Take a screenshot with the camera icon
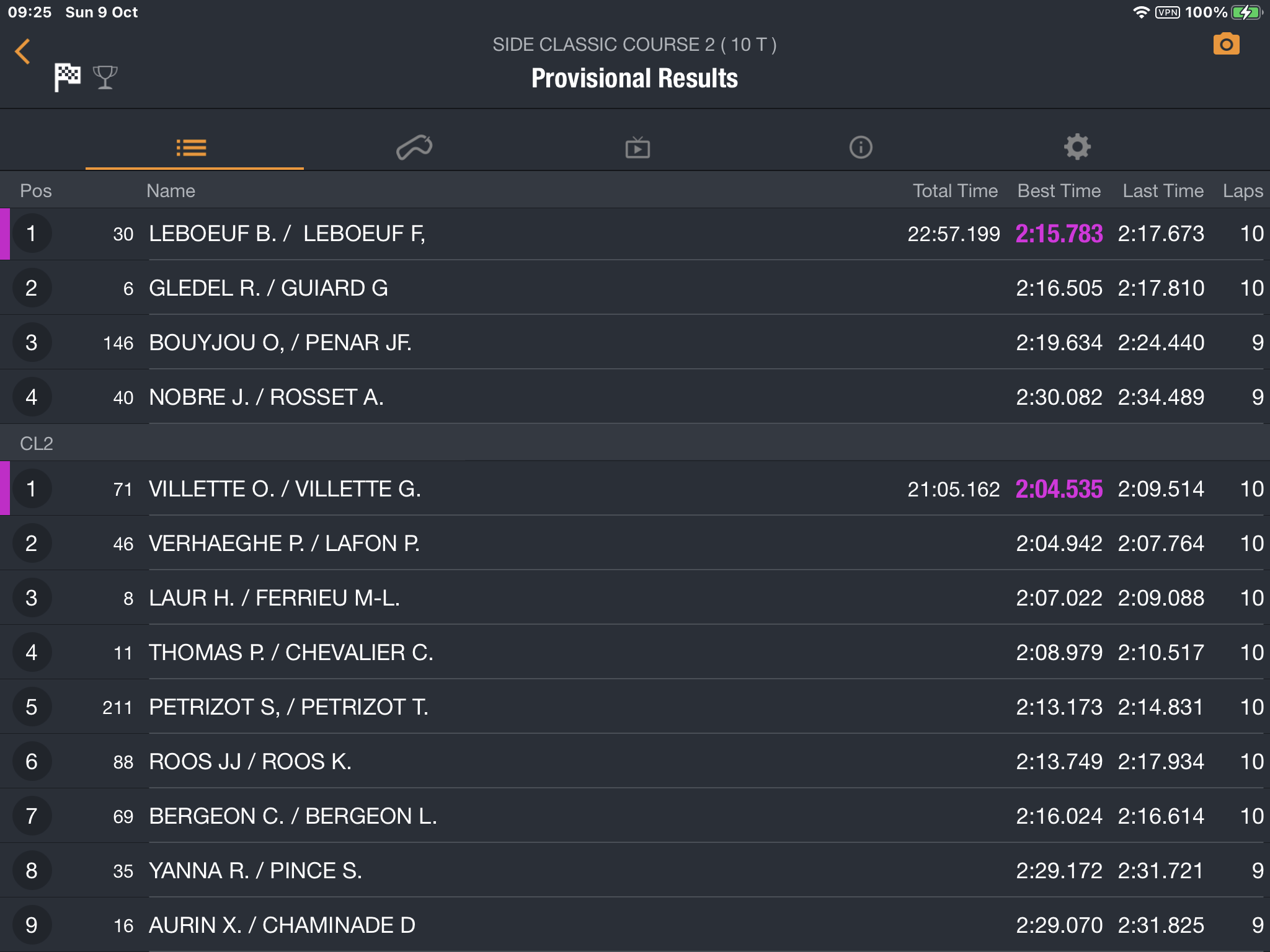1270x952 pixels. click(x=1226, y=44)
